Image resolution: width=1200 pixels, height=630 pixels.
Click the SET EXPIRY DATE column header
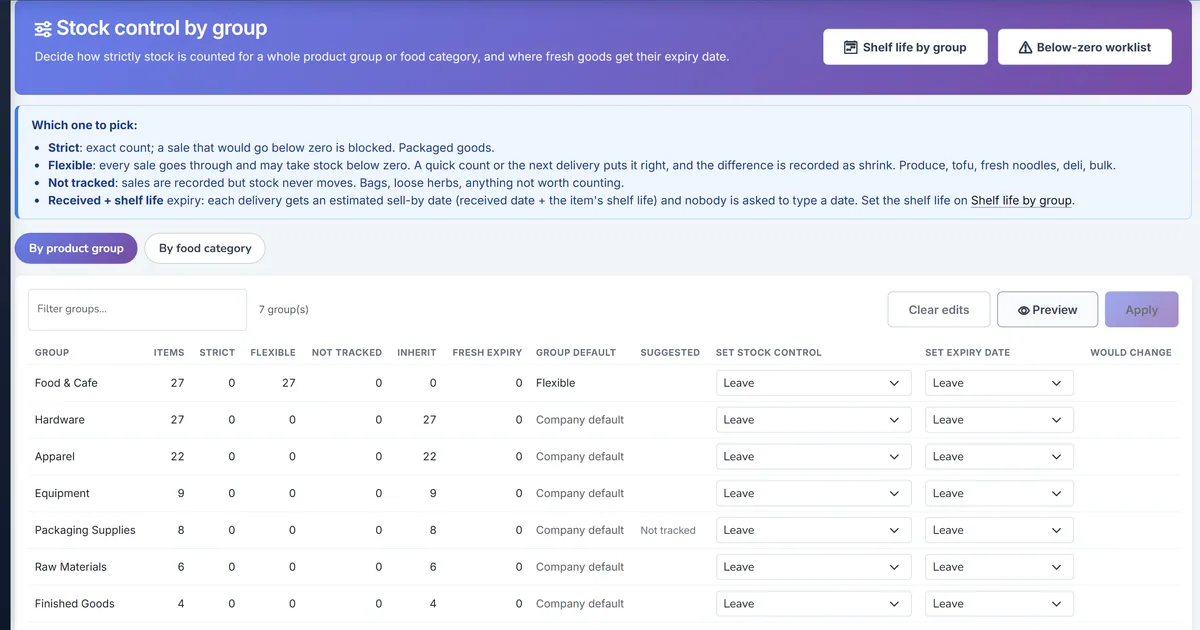(x=967, y=352)
